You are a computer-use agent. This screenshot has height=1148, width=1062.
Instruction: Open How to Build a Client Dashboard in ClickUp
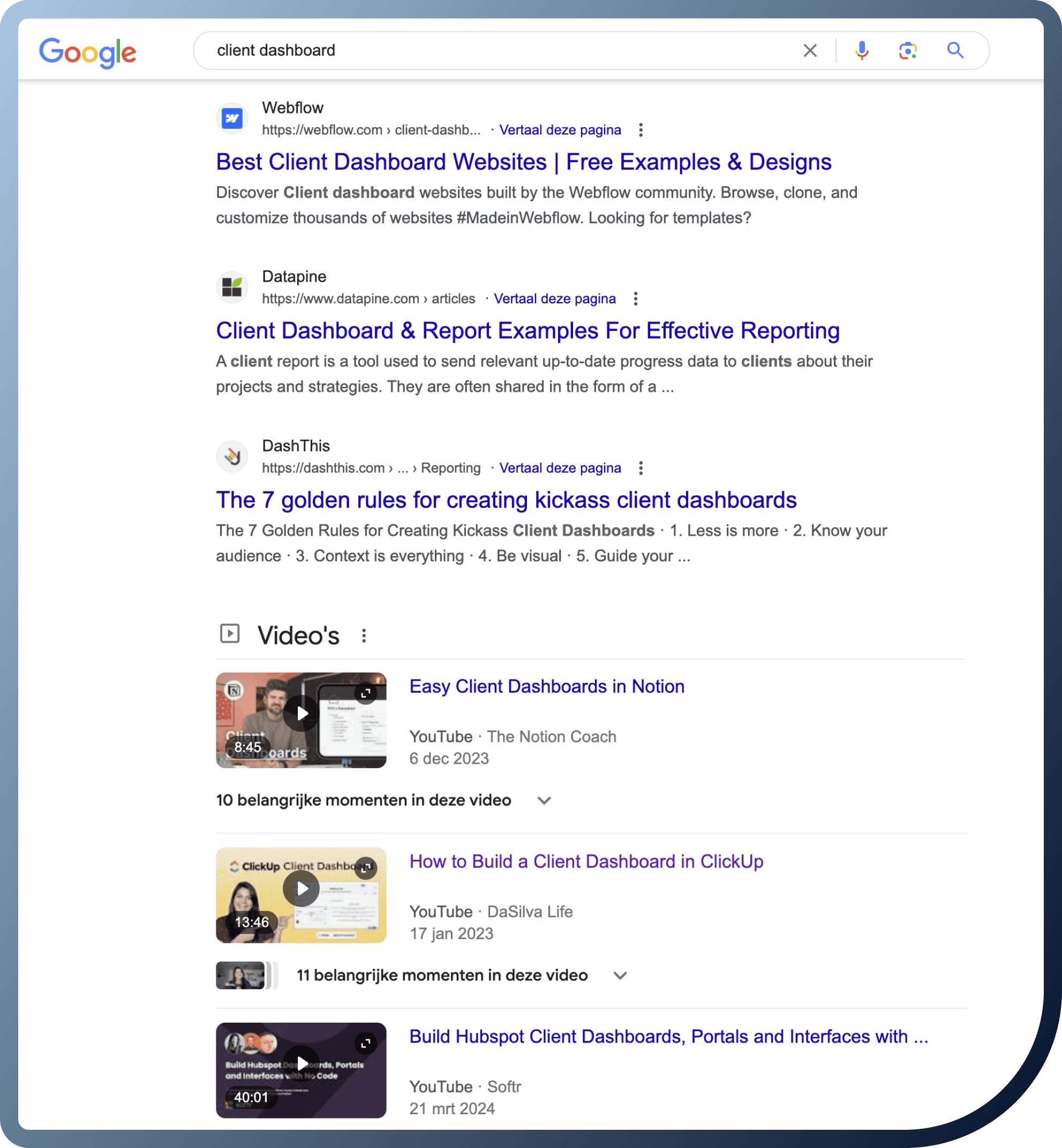[586, 861]
